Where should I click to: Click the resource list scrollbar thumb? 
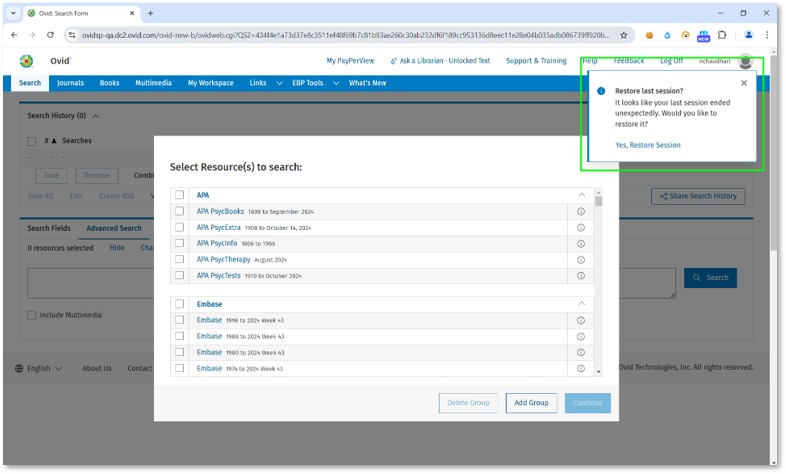(599, 201)
